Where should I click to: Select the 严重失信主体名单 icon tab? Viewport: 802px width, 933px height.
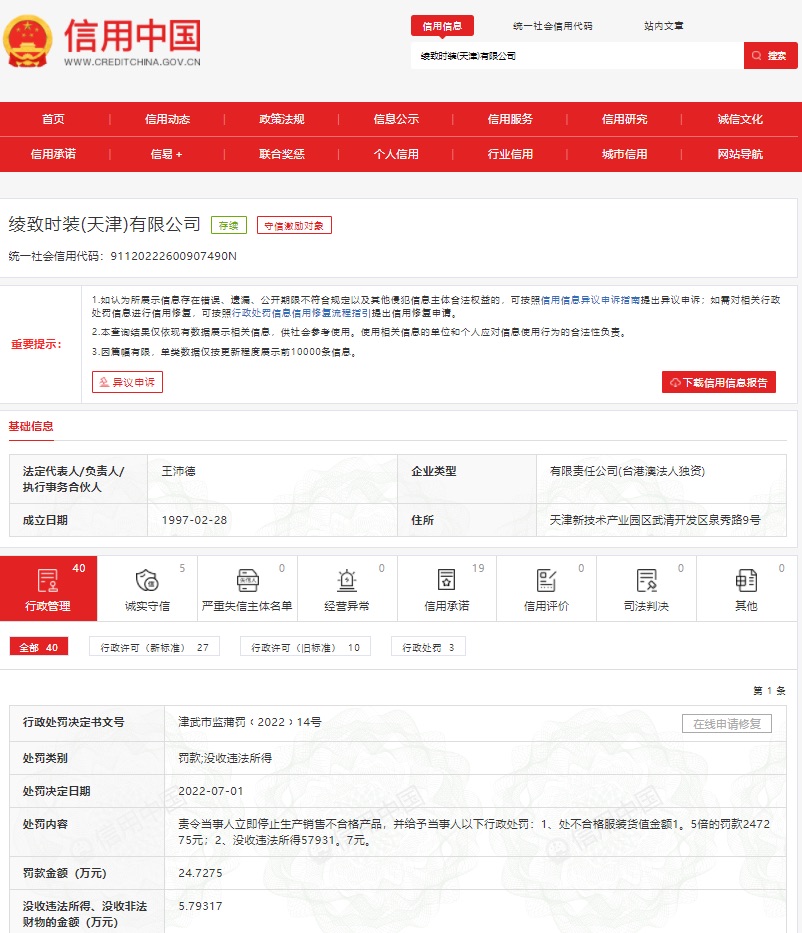247,588
